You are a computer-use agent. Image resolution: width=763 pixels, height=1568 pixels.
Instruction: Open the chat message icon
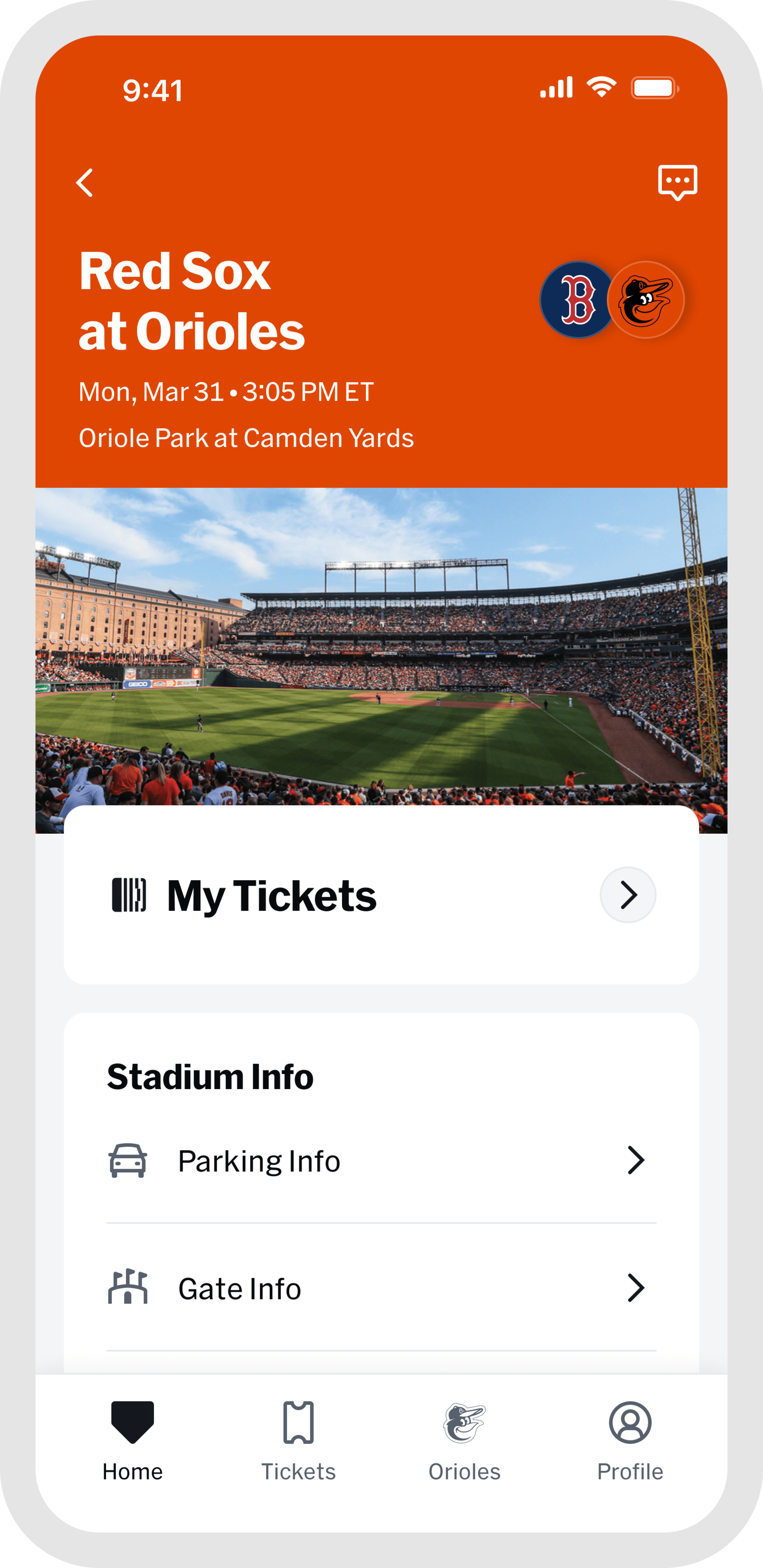677,182
